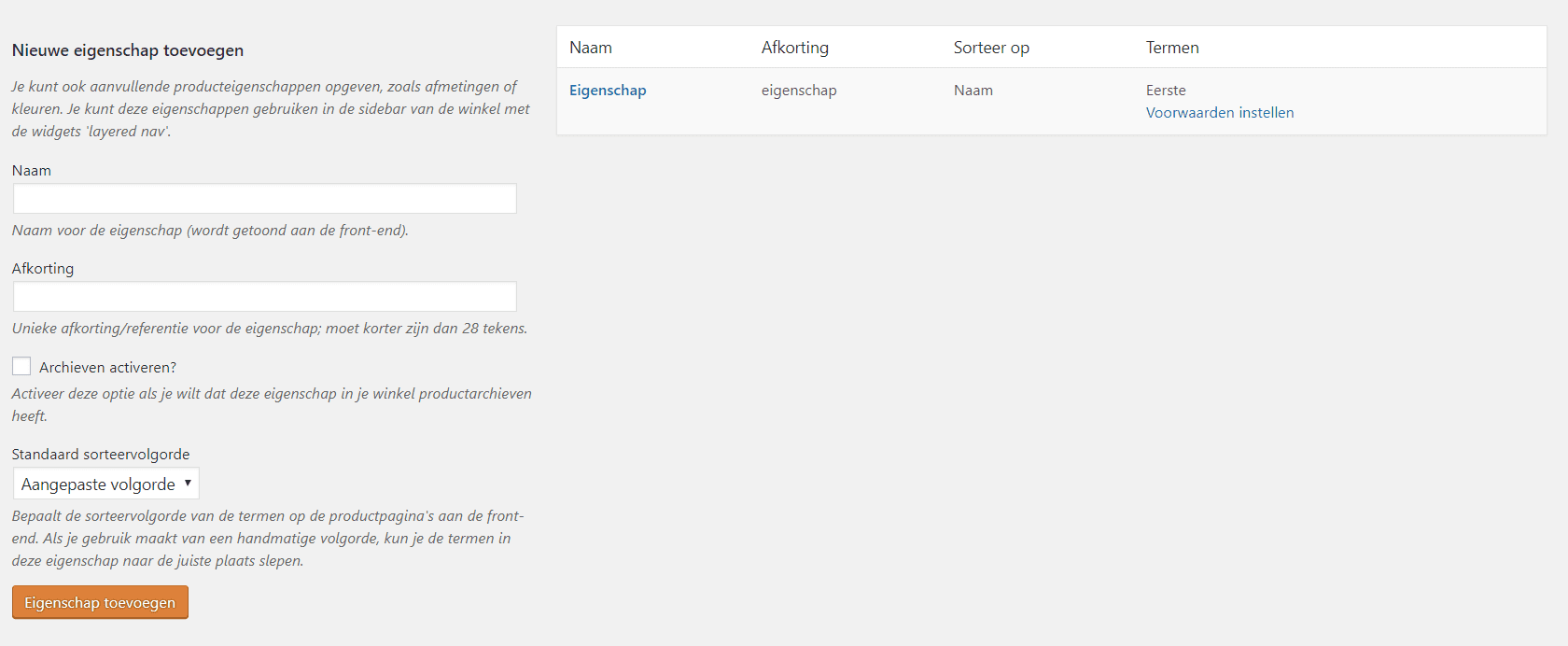Click the Voorwaarden instellen link
This screenshot has width=1568, height=646.
point(1220,113)
